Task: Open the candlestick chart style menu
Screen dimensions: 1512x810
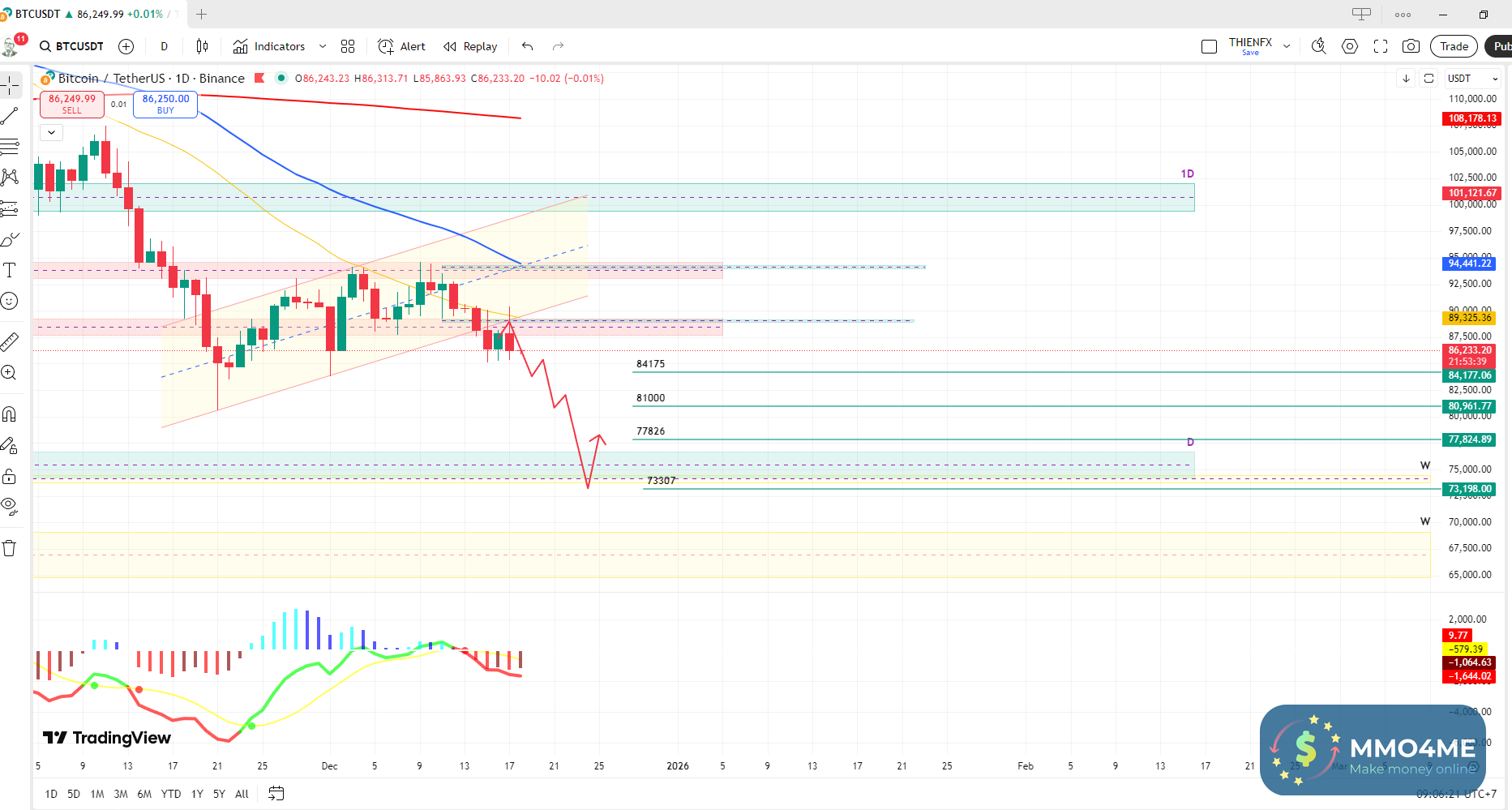Action: coord(203,46)
